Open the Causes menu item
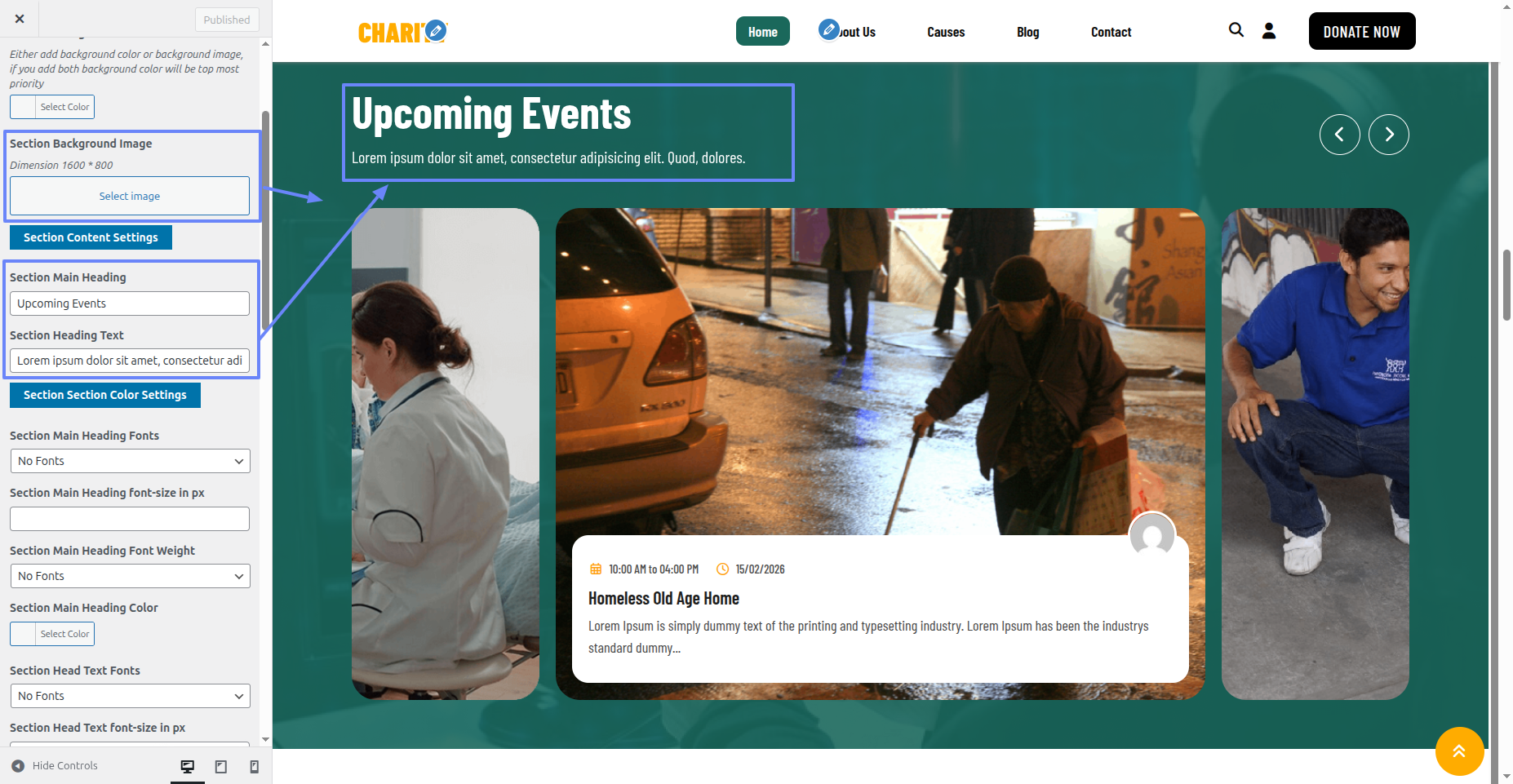 point(945,32)
